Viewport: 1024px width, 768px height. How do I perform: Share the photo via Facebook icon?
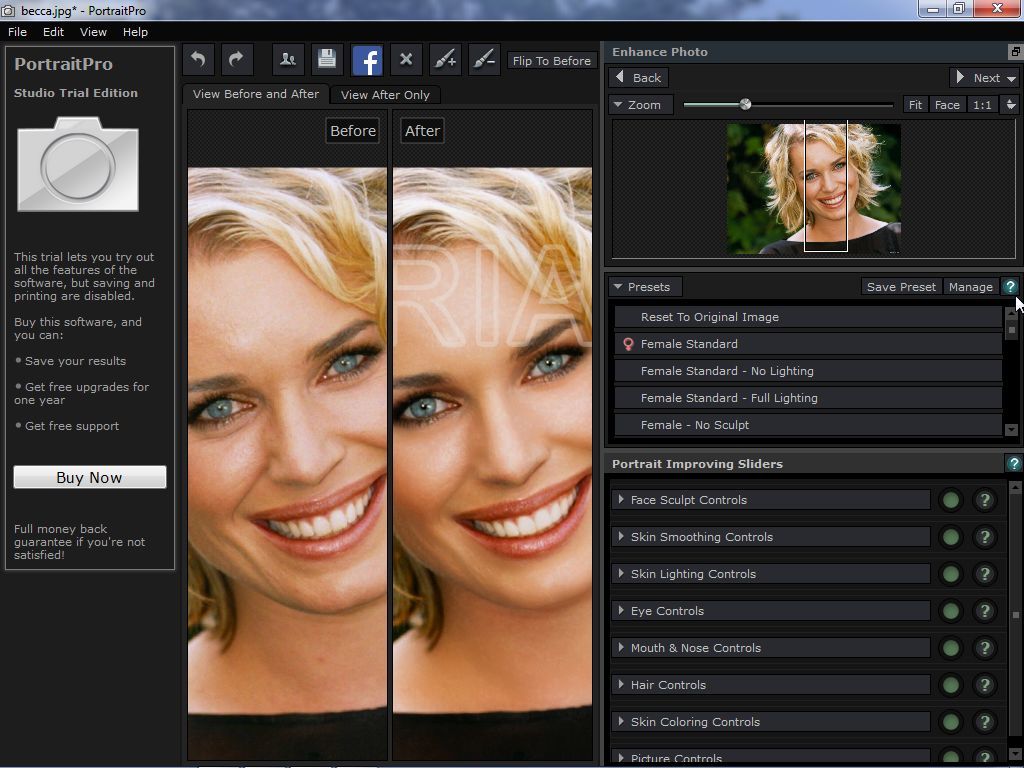click(x=367, y=60)
